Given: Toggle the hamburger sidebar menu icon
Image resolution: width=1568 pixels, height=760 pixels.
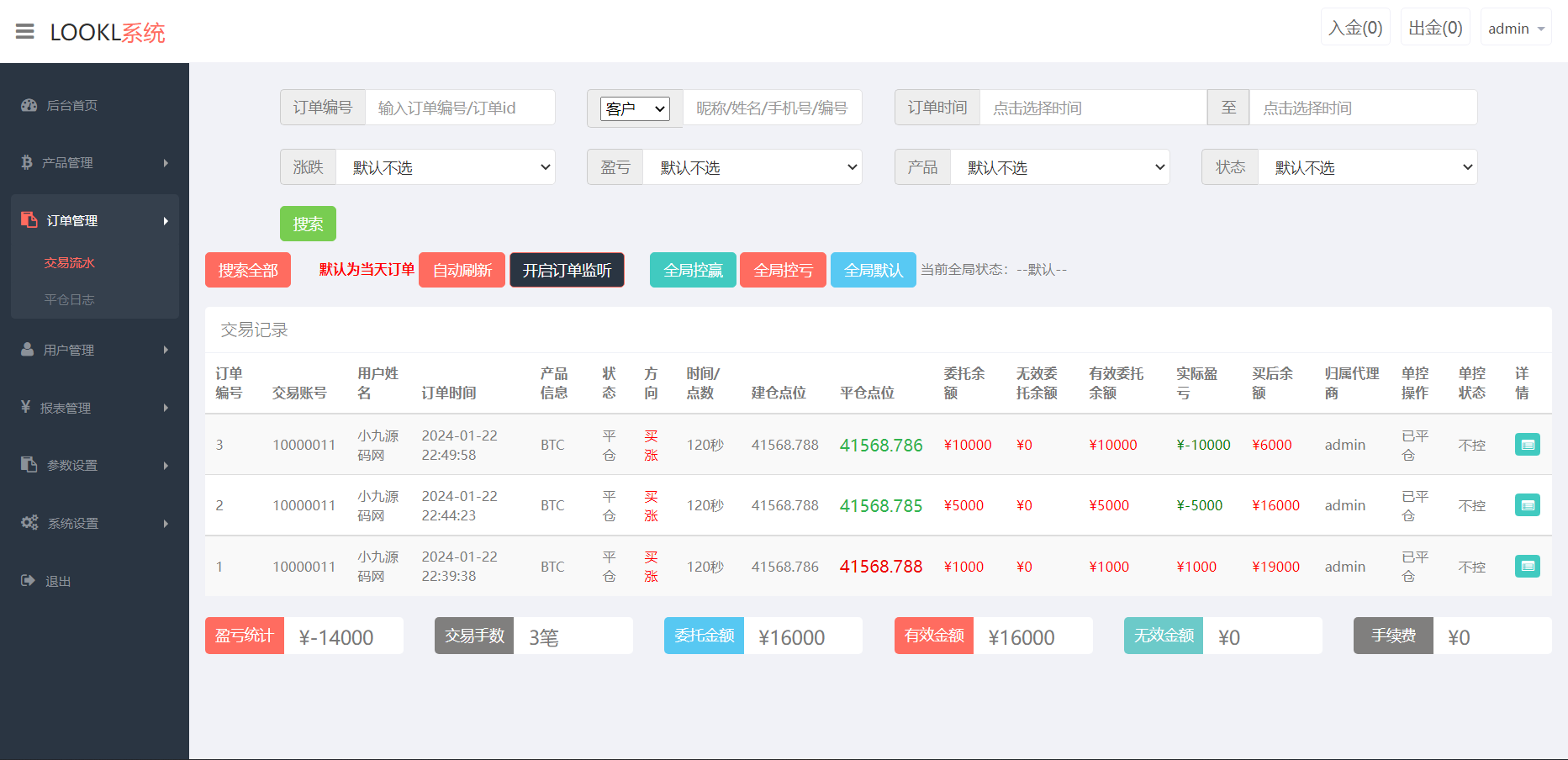Looking at the screenshot, I should click(25, 32).
